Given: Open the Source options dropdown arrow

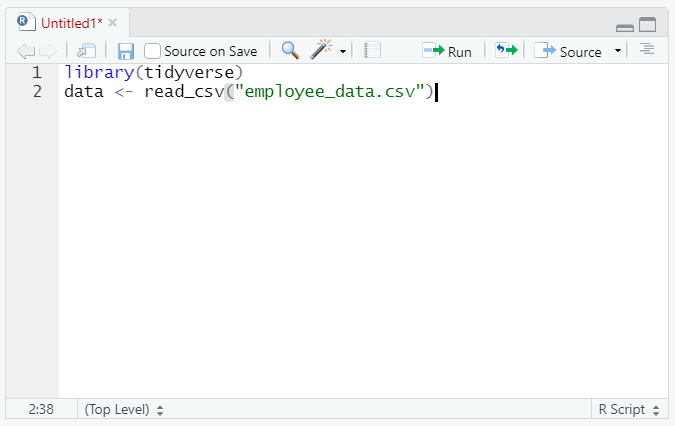Looking at the screenshot, I should pyautogui.click(x=617, y=51).
